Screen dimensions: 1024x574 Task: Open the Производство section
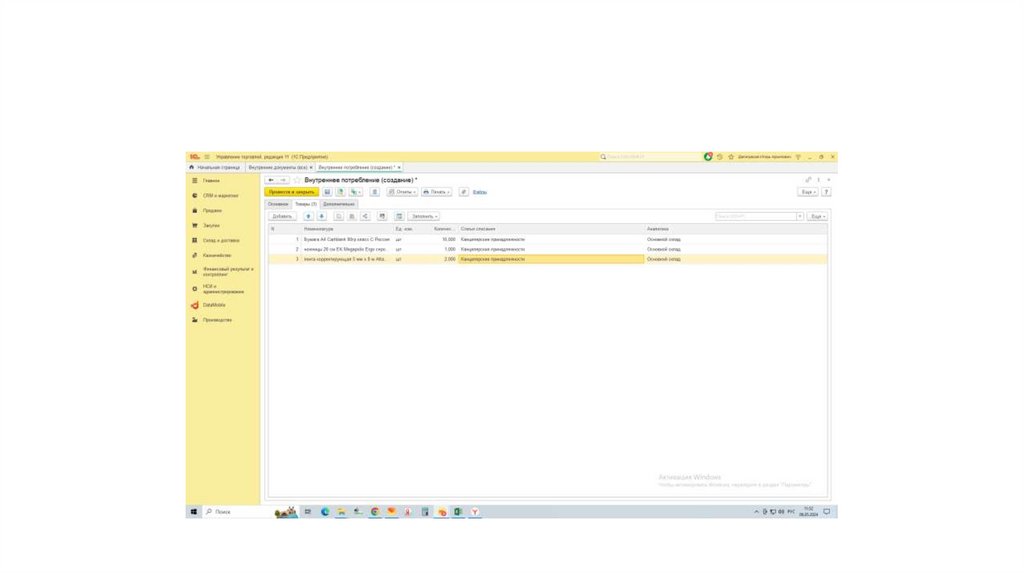pos(217,320)
